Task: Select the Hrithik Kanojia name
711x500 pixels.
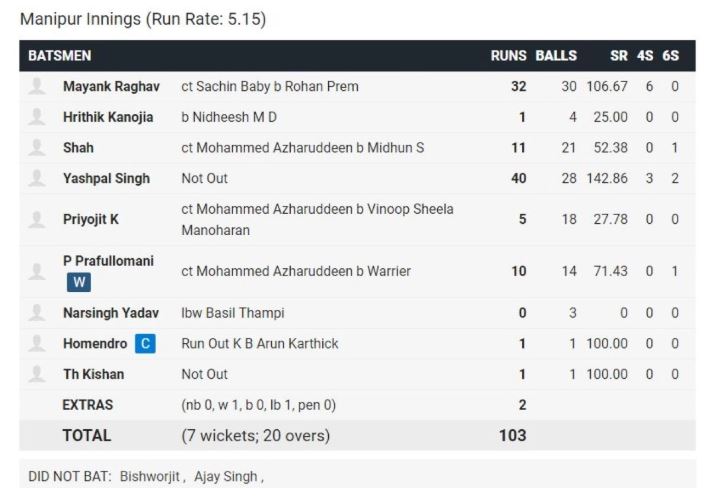Action: pyautogui.click(x=108, y=117)
